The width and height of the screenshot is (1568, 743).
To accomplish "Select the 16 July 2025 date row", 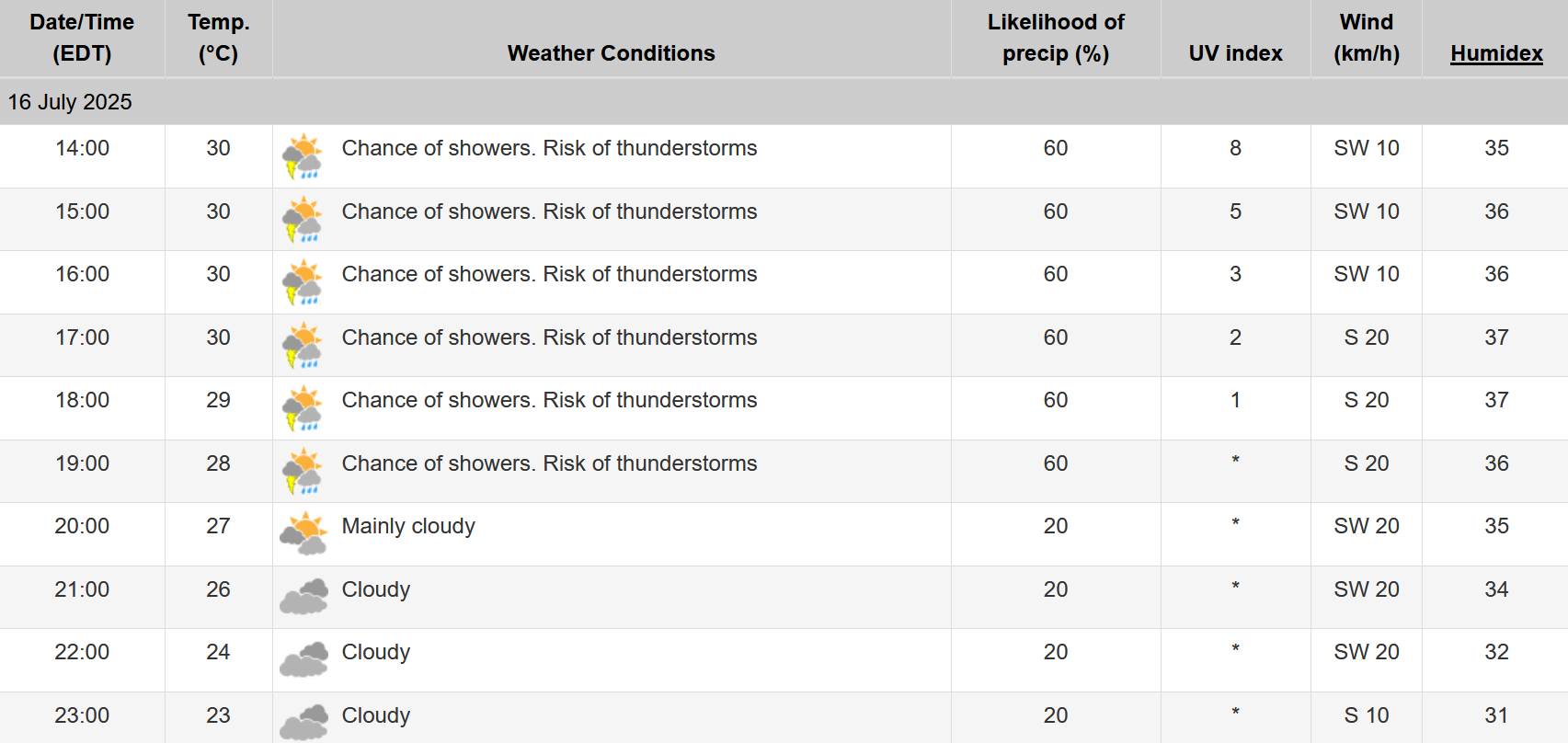I will point(784,102).
